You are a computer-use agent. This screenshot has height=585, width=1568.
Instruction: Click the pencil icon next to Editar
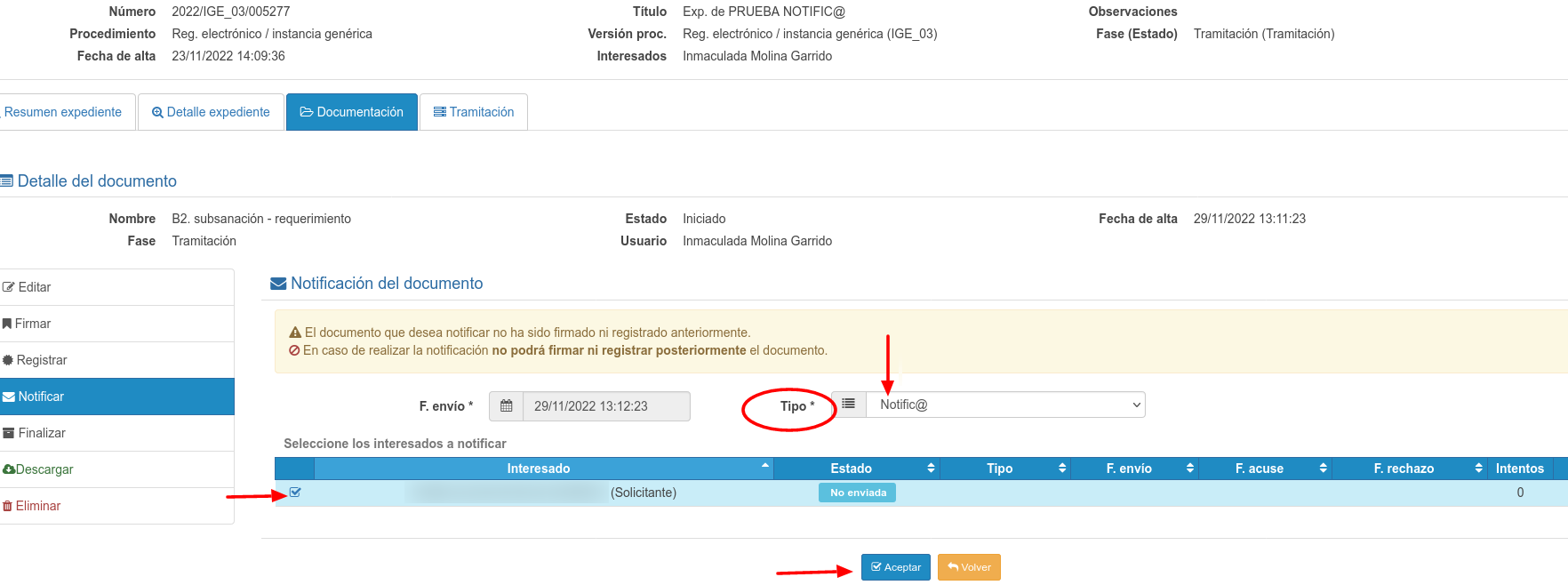pos(9,287)
